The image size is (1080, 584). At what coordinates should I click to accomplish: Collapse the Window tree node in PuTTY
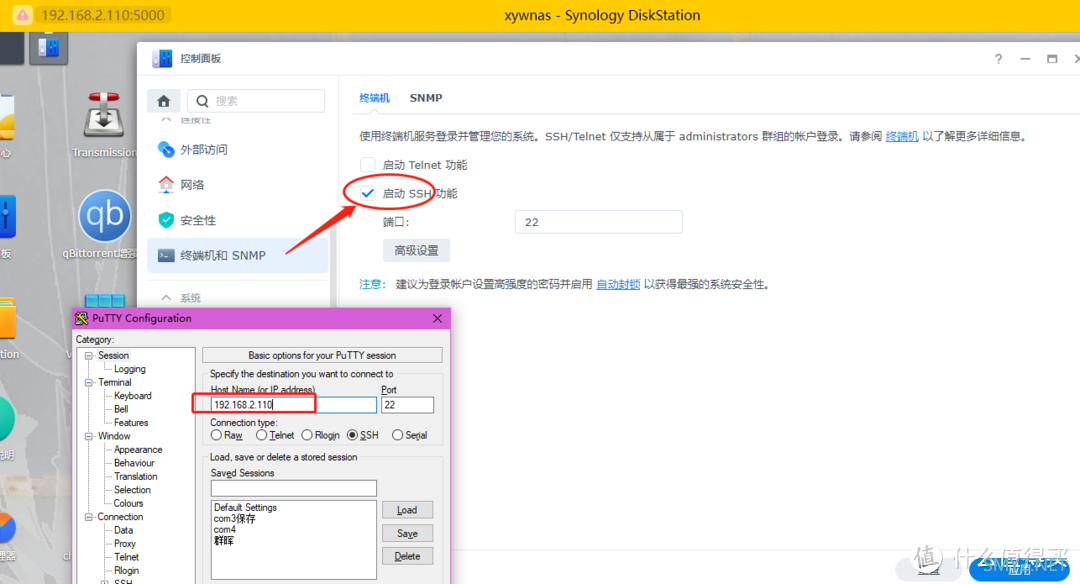point(89,436)
